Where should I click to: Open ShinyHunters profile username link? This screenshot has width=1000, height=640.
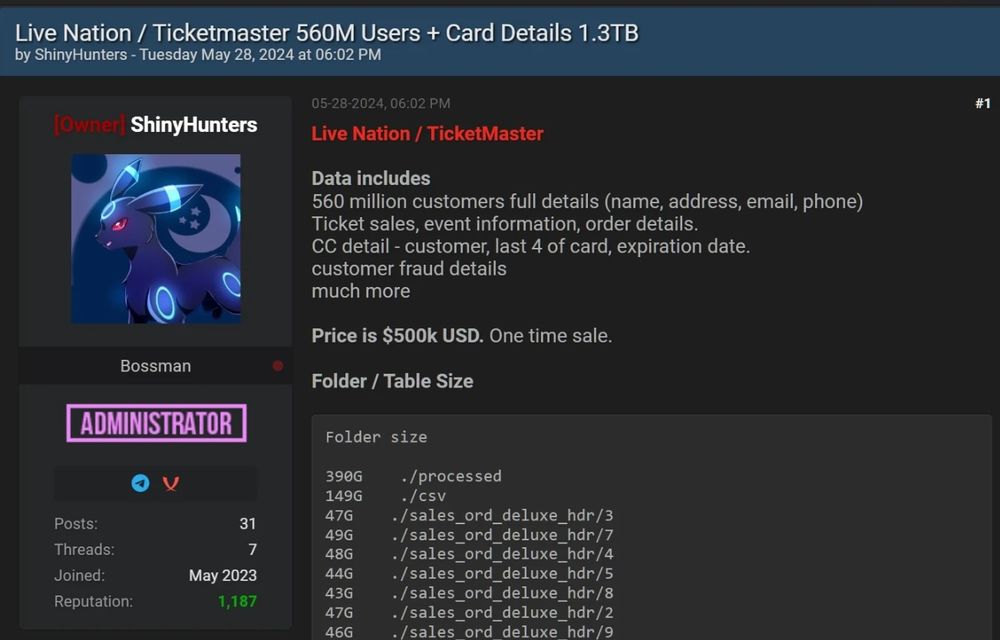[x=193, y=125]
